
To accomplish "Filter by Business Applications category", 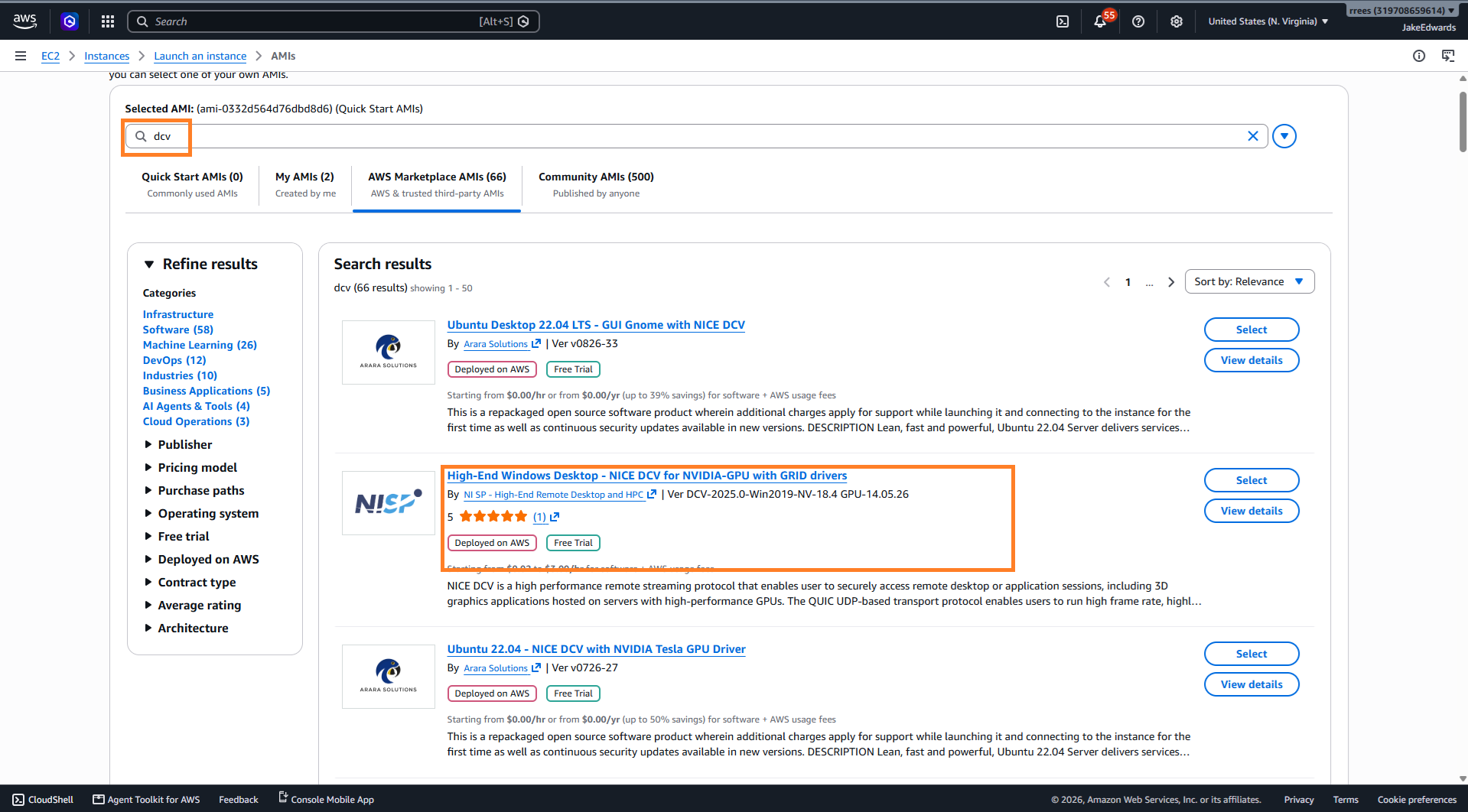I will pyautogui.click(x=207, y=391).
